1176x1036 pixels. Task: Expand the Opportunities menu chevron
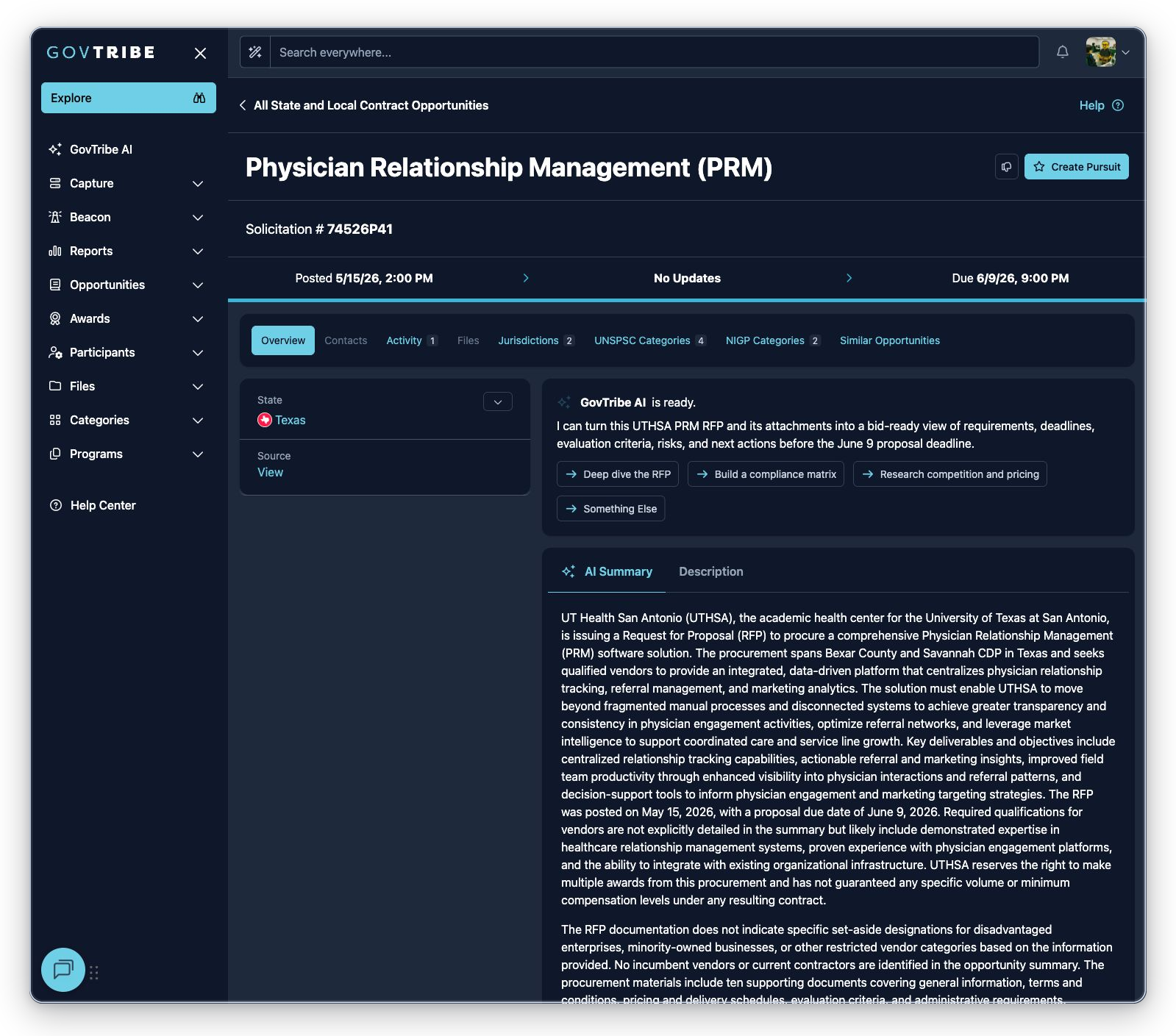[x=198, y=285]
